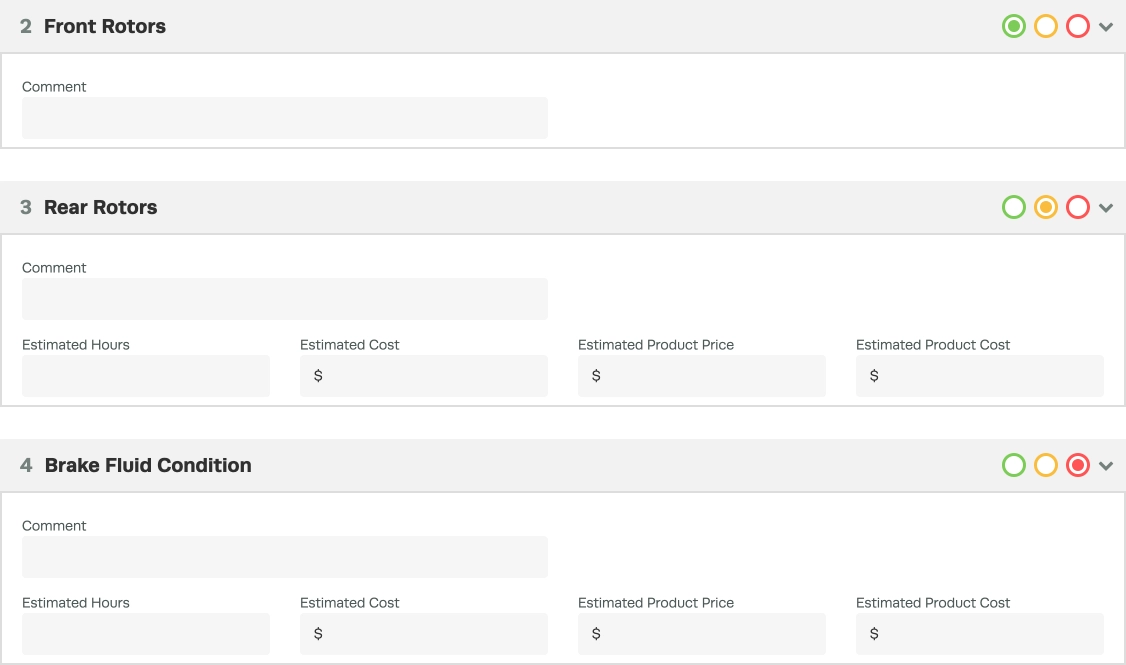Click the Brake Fluid Condition section title
The height and width of the screenshot is (665, 1126).
coord(148,465)
